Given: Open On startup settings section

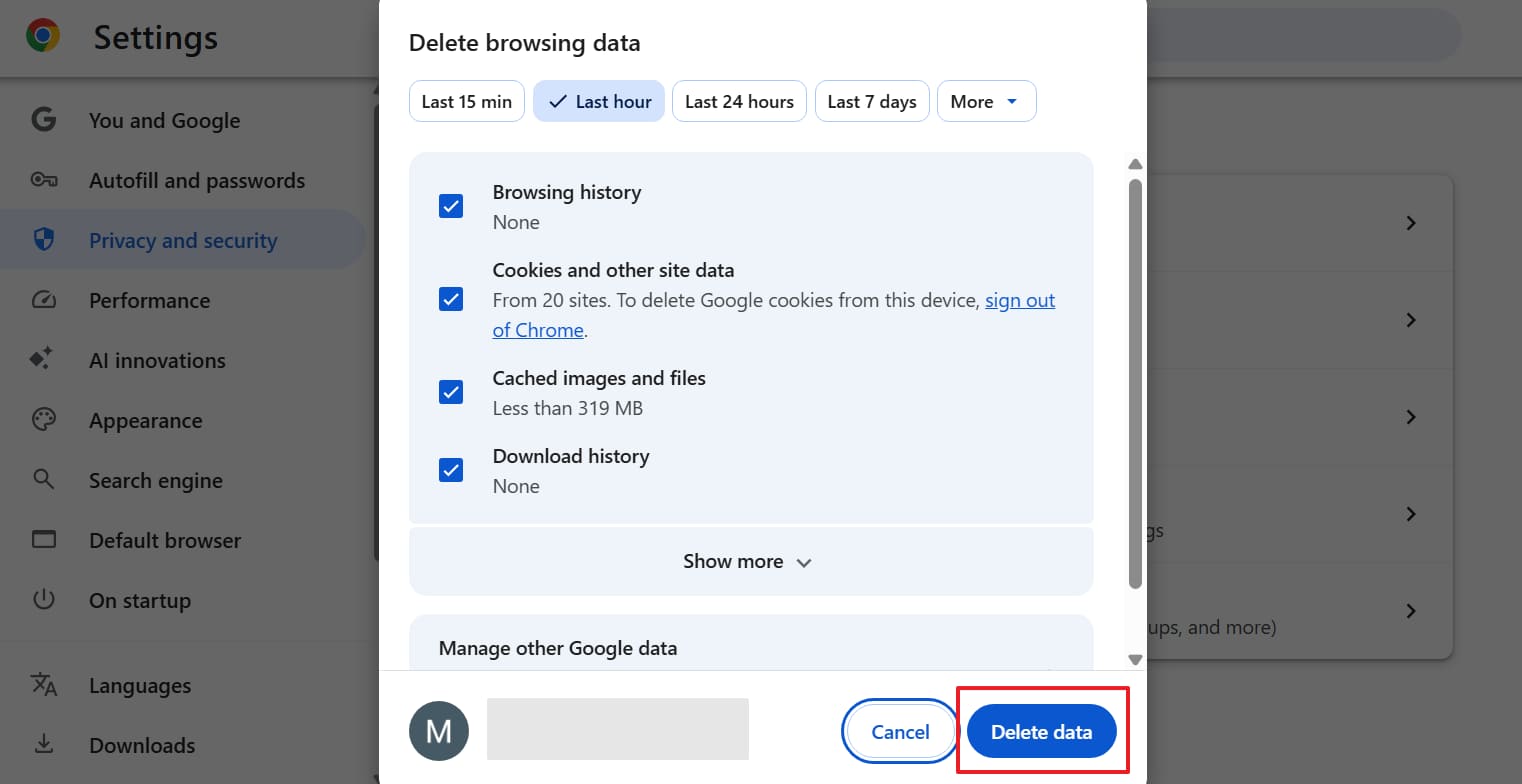Looking at the screenshot, I should click(x=184, y=600).
